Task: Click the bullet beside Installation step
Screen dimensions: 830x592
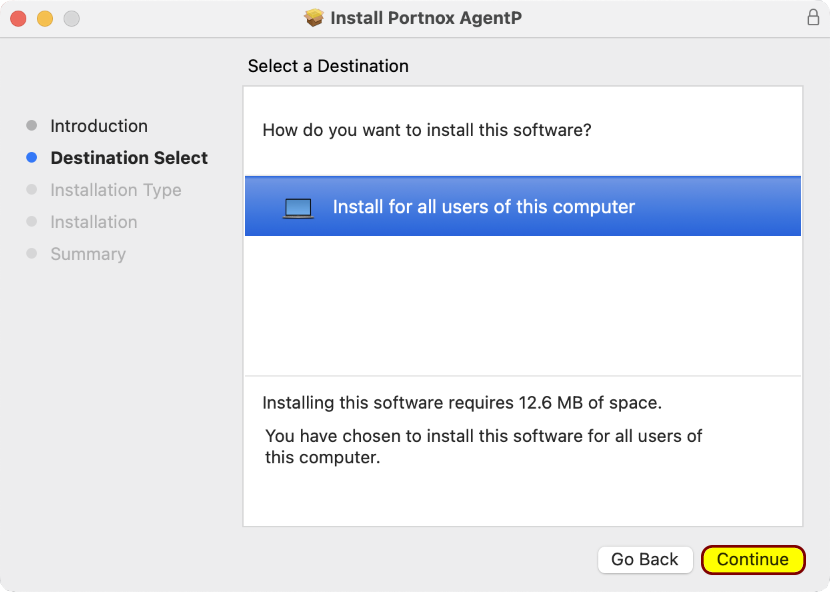Action: click(x=32, y=221)
